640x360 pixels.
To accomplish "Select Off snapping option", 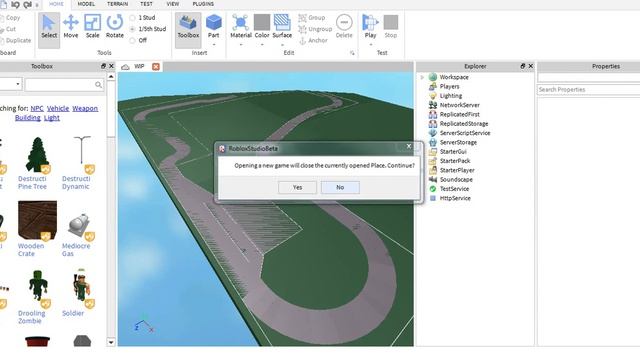I will (138, 40).
